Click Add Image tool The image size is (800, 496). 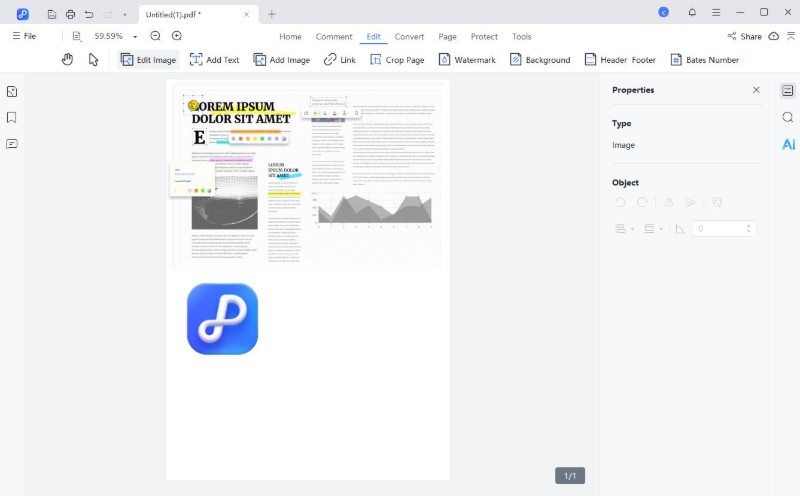click(x=282, y=60)
